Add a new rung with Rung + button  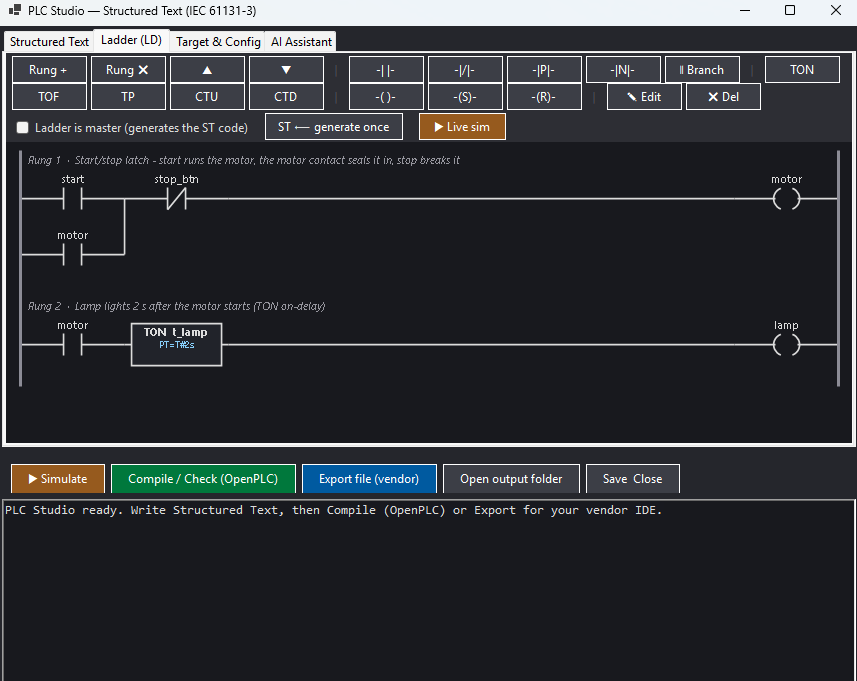tap(49, 70)
